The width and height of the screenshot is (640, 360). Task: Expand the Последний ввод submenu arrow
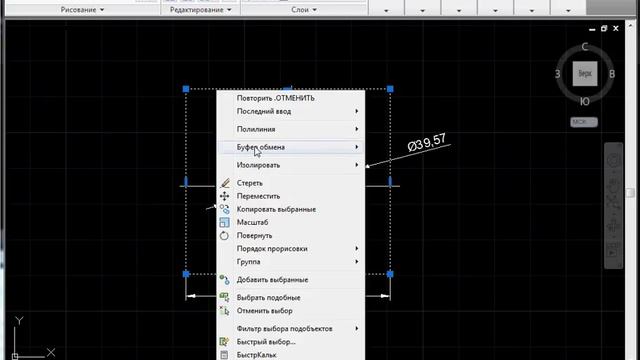tap(357, 111)
